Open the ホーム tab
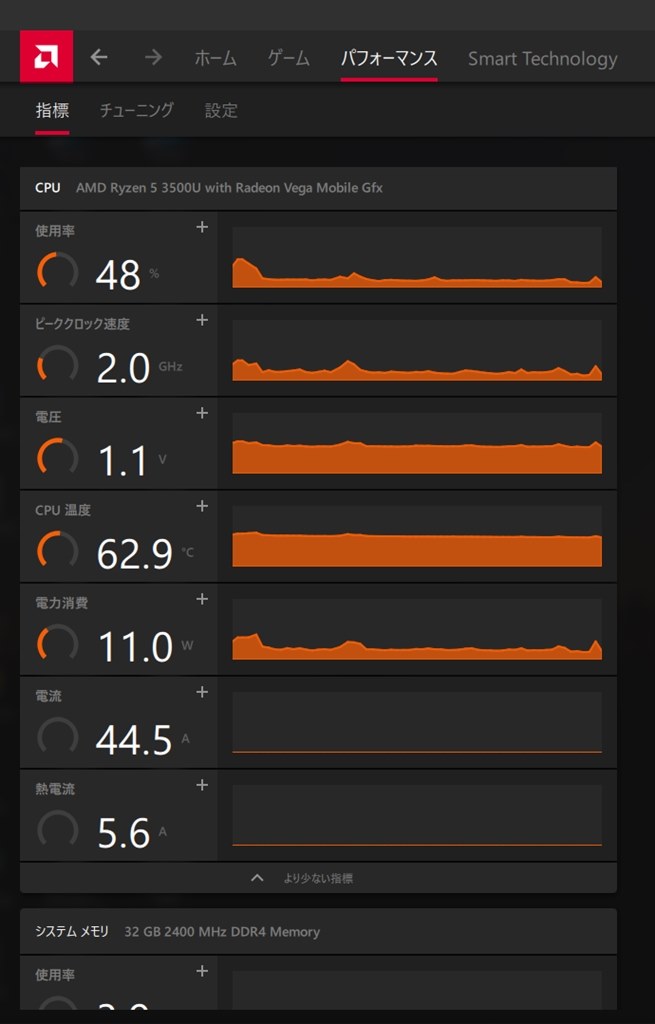 click(215, 58)
